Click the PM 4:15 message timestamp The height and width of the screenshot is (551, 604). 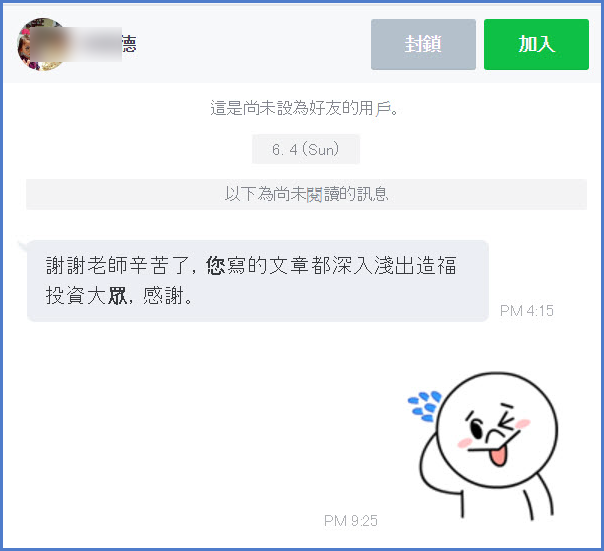pos(527,311)
